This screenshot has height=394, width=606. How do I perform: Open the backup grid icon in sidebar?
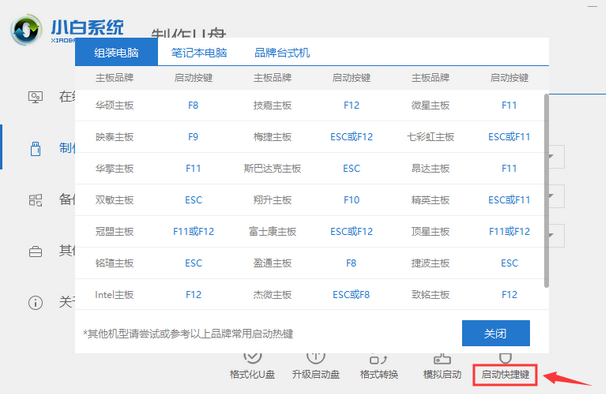click(35, 200)
